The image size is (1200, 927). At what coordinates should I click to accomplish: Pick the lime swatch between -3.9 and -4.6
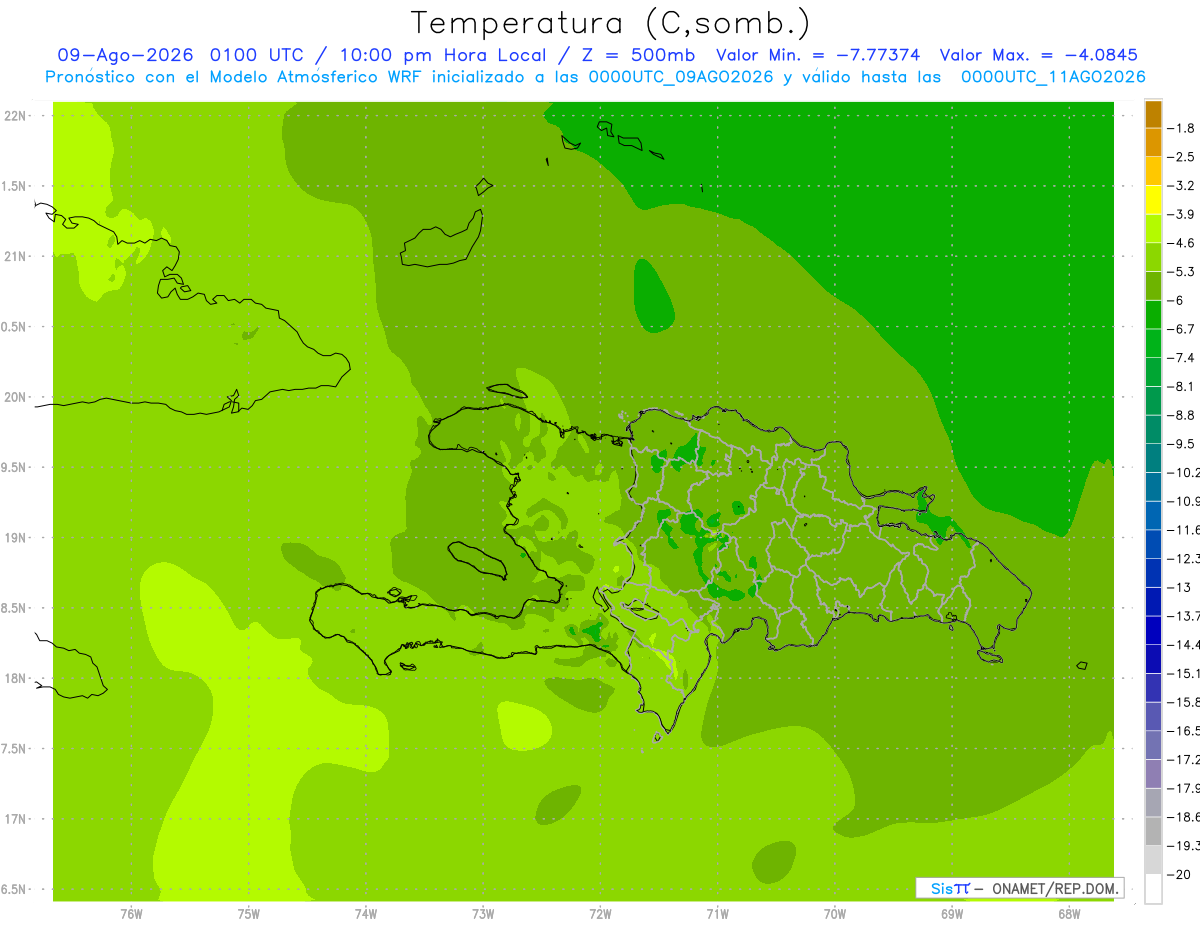click(1153, 229)
